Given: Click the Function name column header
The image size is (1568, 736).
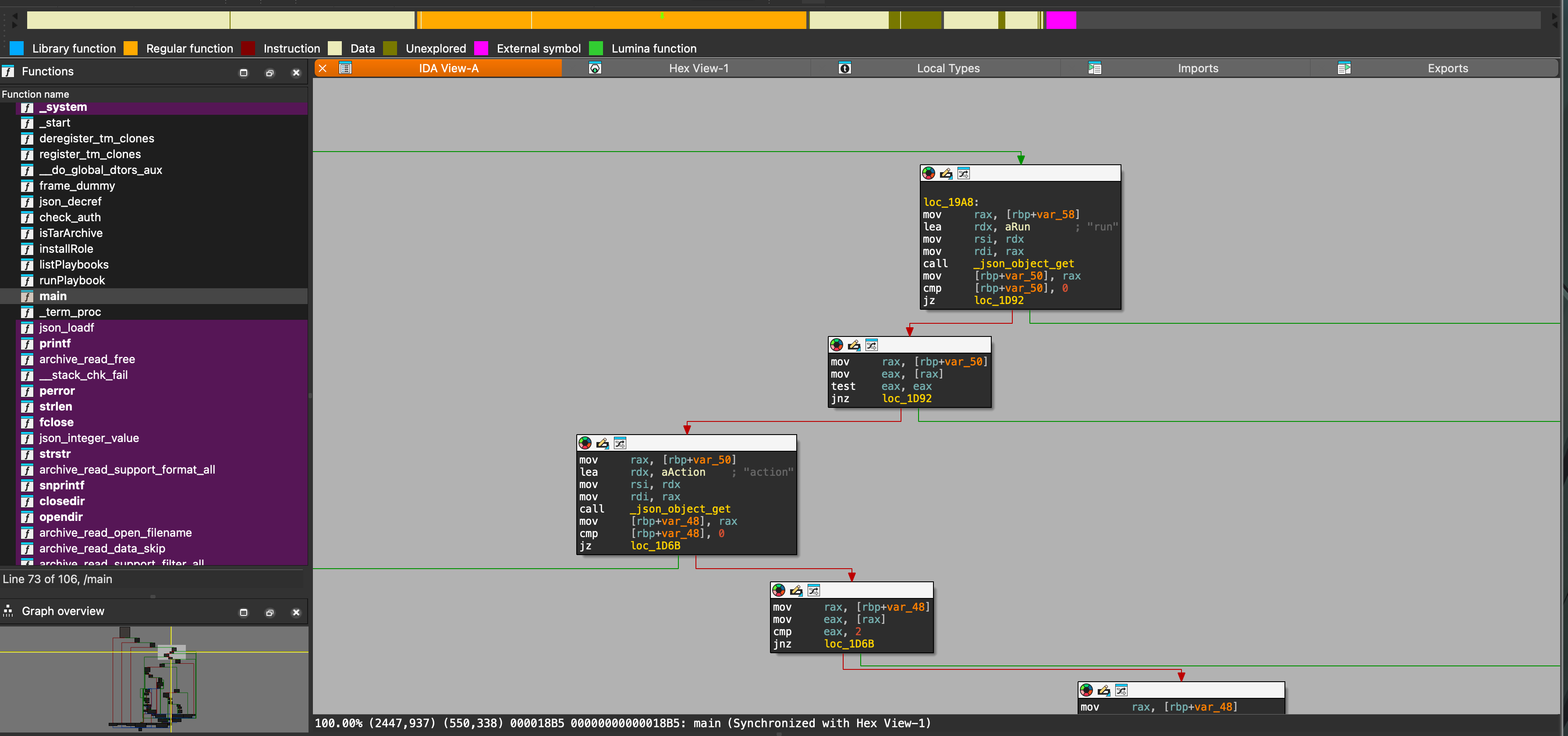Looking at the screenshot, I should pyautogui.click(x=35, y=94).
